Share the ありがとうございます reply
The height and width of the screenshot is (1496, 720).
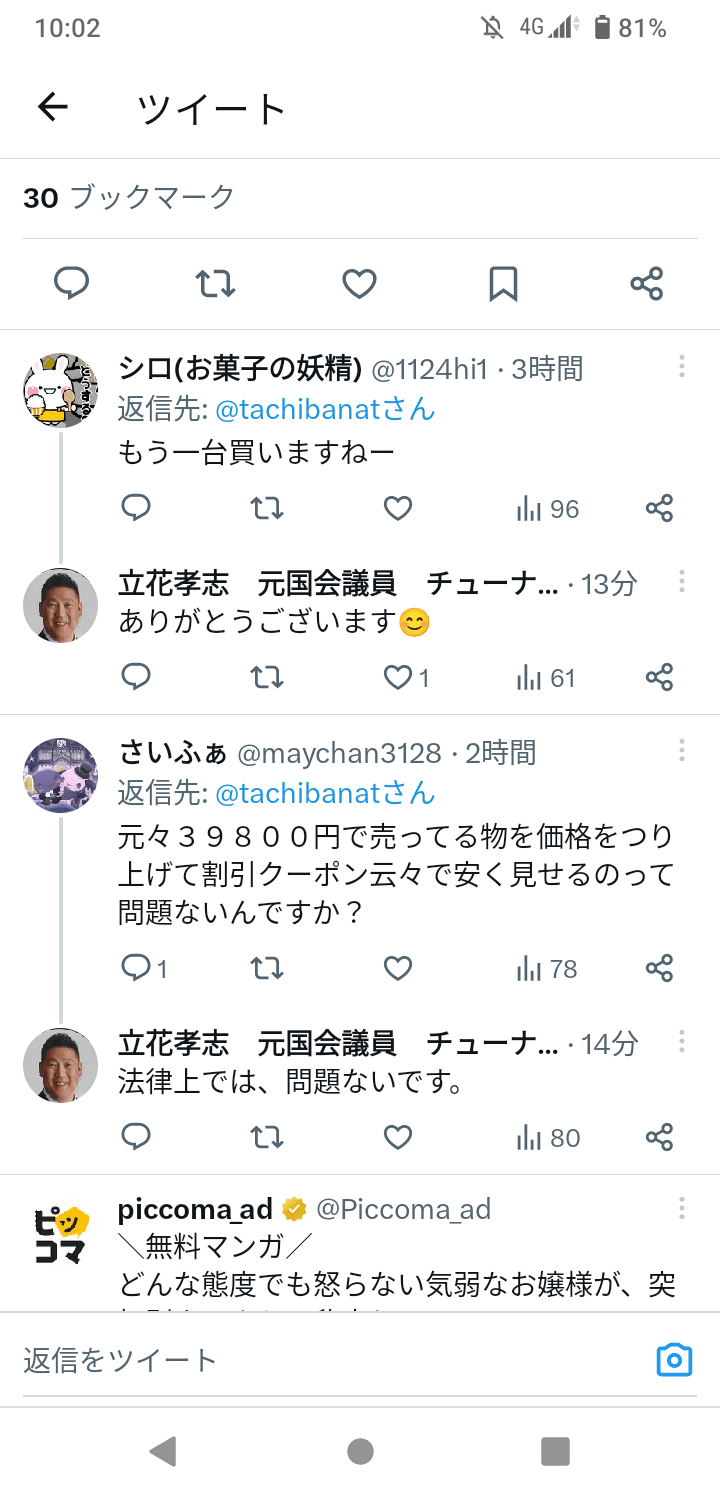(x=659, y=678)
